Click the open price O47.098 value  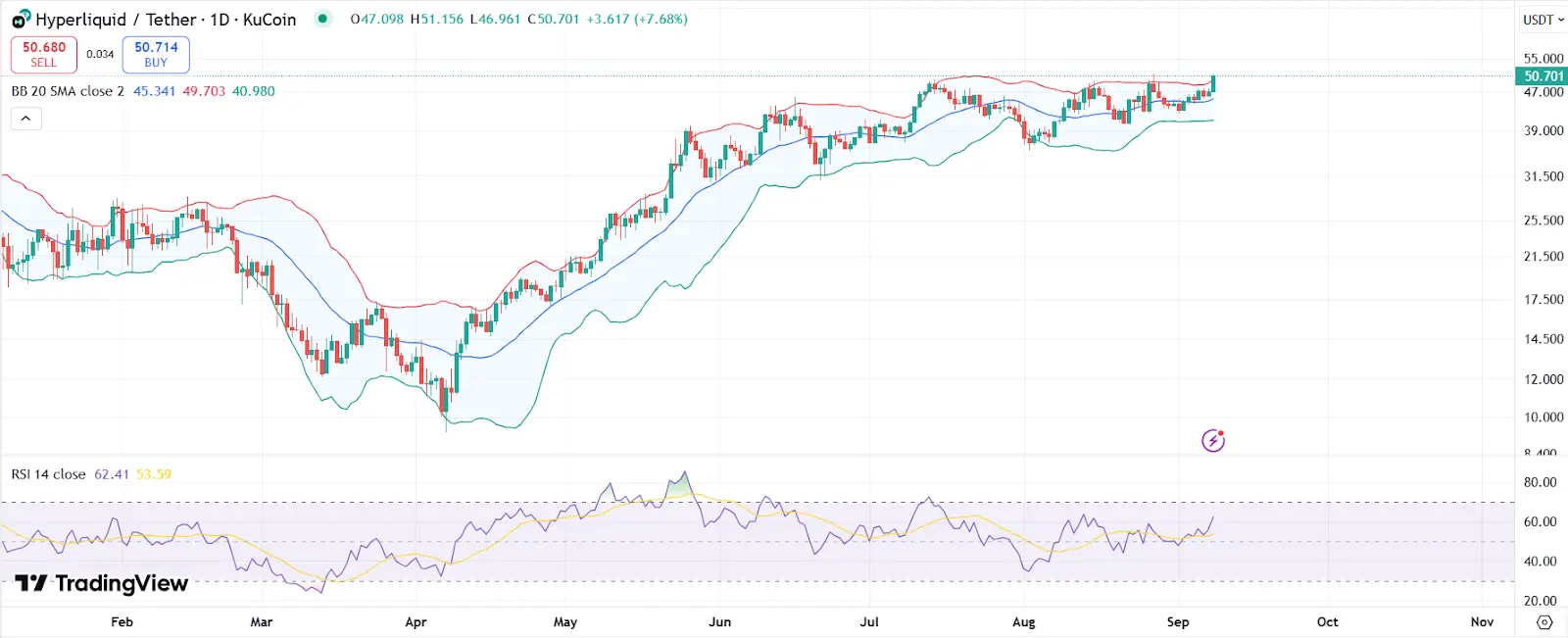point(377,20)
